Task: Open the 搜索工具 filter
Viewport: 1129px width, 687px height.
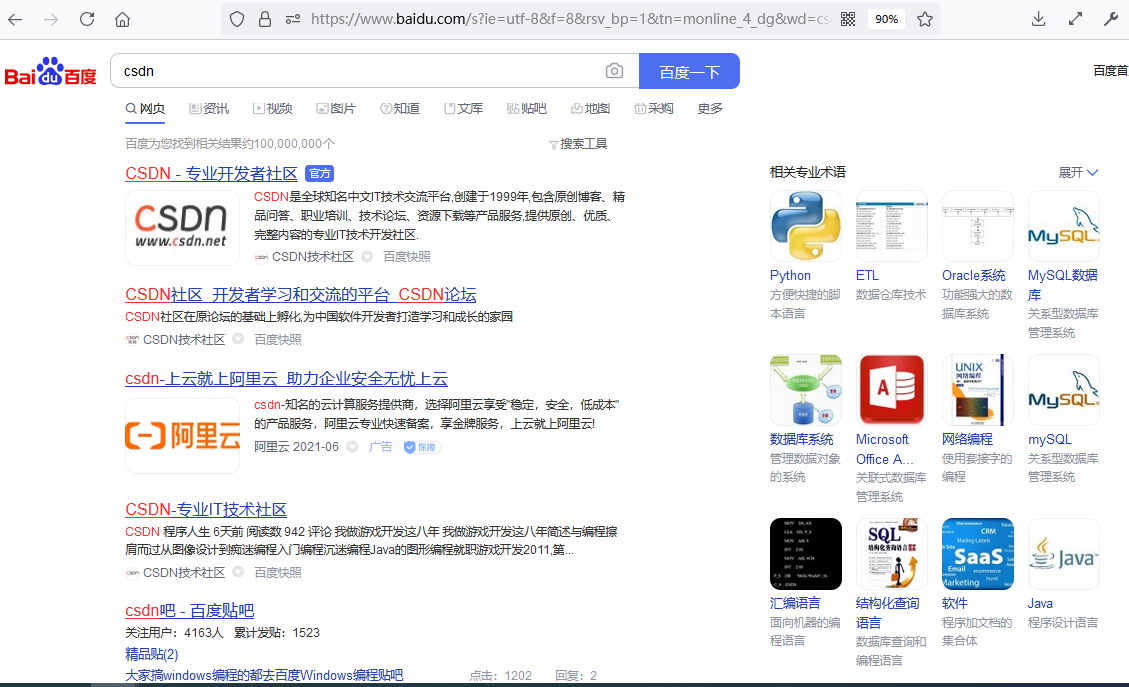Action: coord(578,144)
